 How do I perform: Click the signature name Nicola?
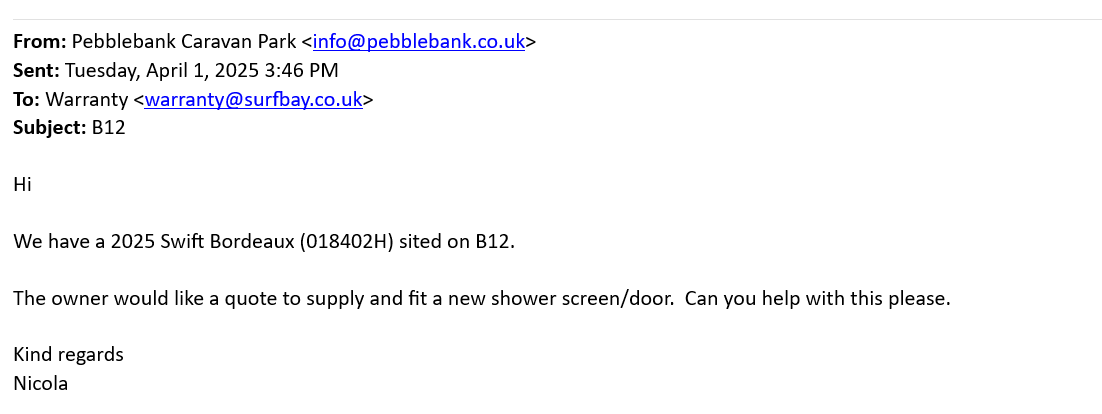coord(40,383)
